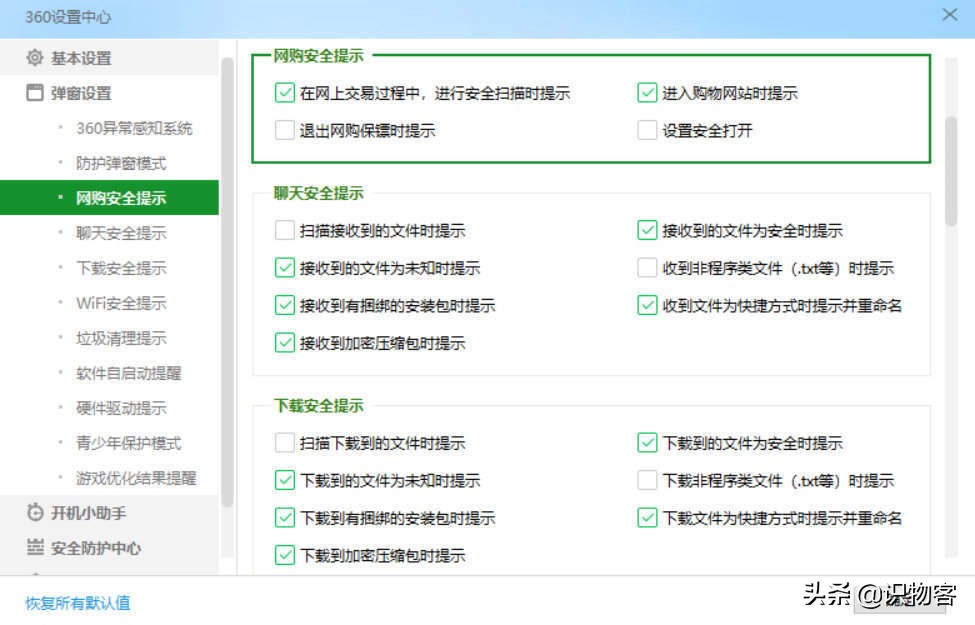Enable 退出网购保镖时提示

point(284,130)
